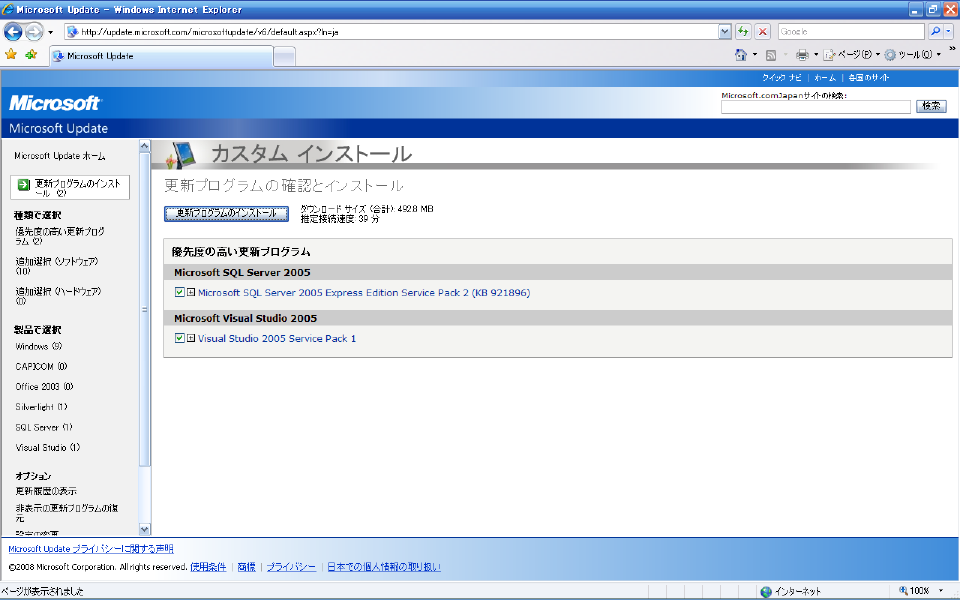This screenshot has width=960, height=600.
Task: Click the インターネット security zone indicator
Action: [x=790, y=591]
